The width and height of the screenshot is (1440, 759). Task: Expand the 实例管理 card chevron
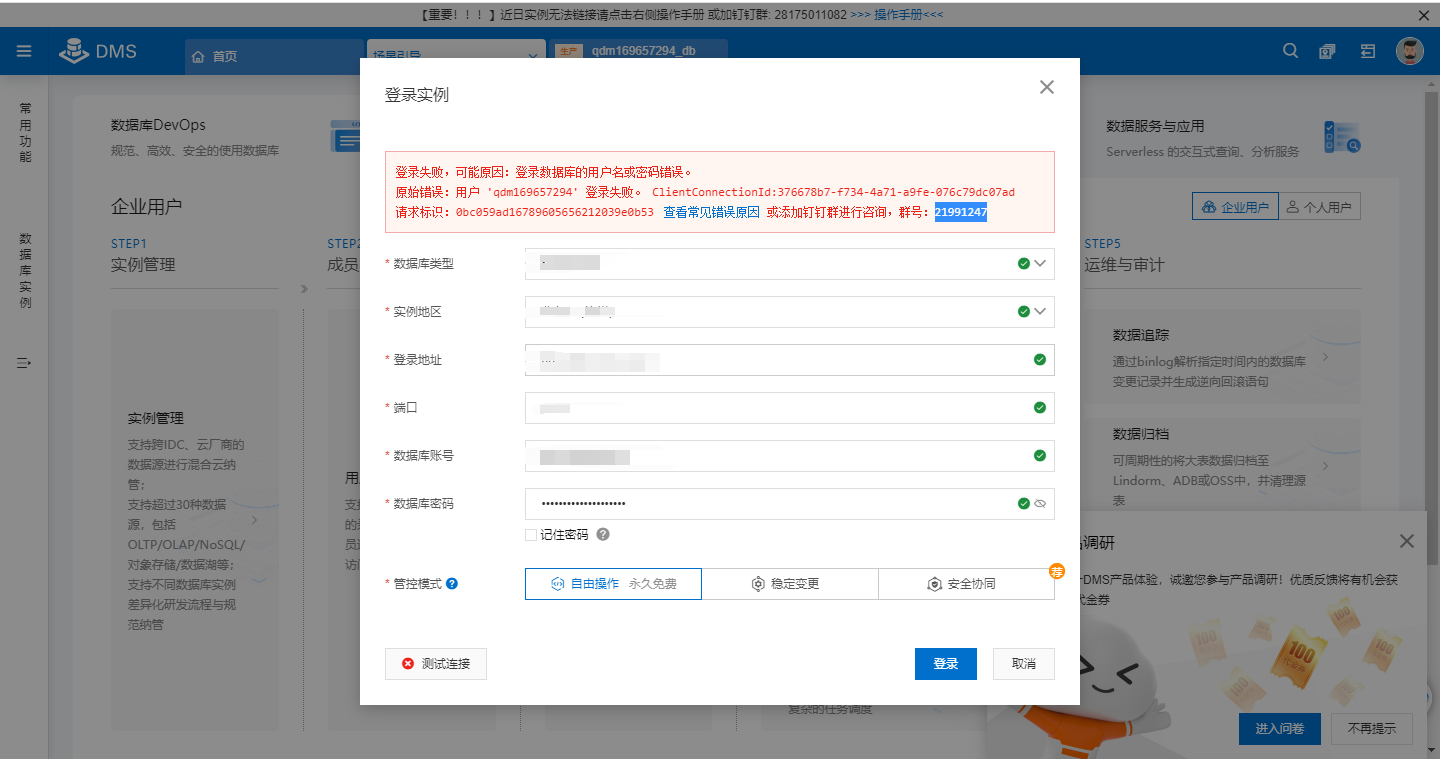pos(254,520)
